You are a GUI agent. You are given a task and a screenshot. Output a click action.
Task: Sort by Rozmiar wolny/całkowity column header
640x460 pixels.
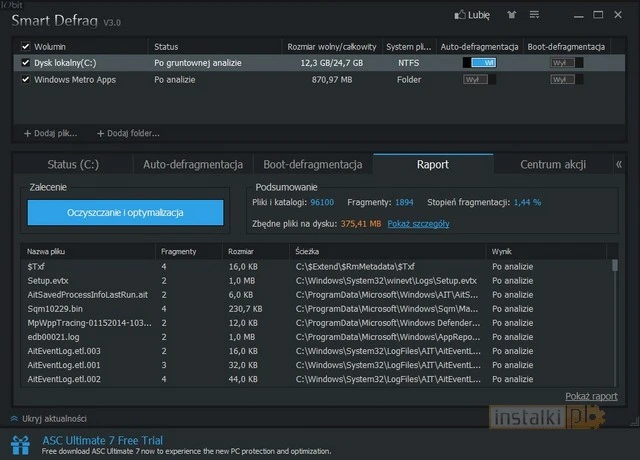[332, 47]
